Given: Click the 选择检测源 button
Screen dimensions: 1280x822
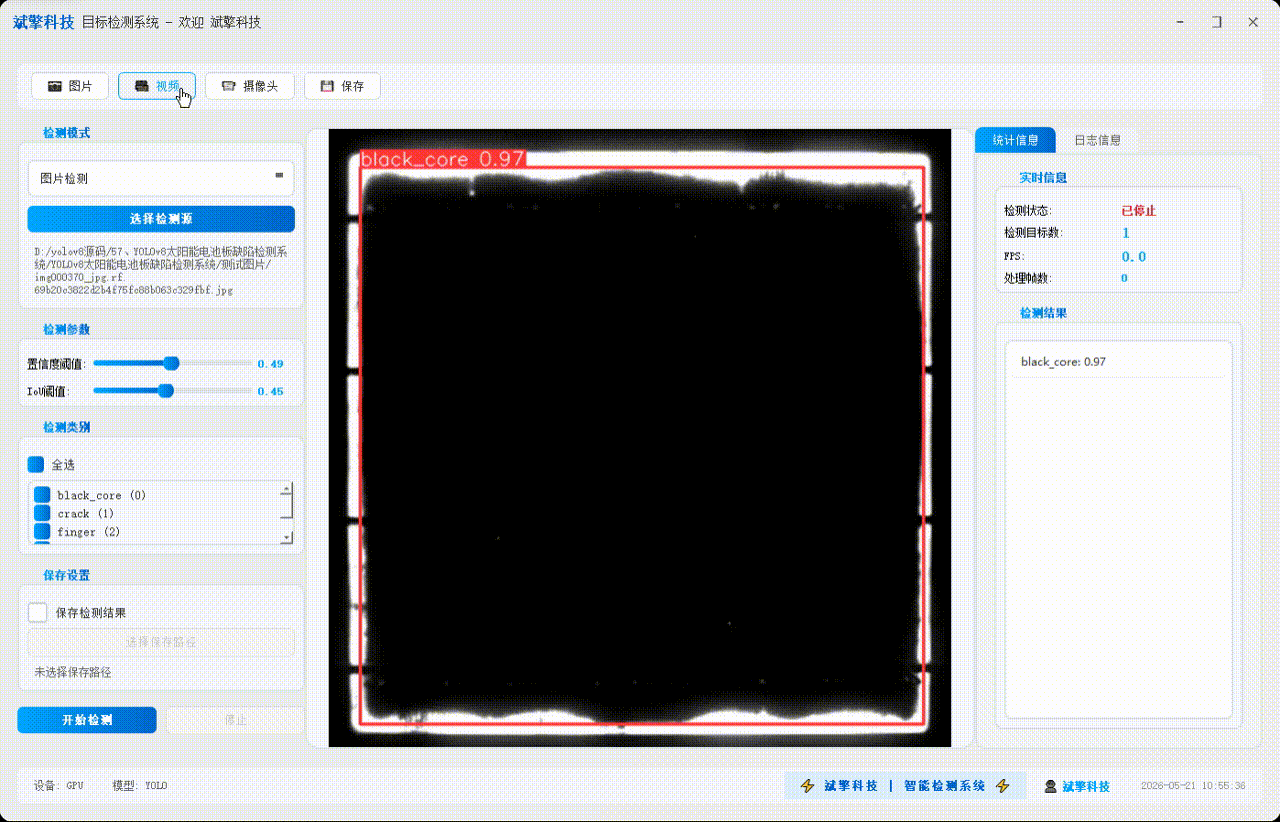Looking at the screenshot, I should coord(161,219).
